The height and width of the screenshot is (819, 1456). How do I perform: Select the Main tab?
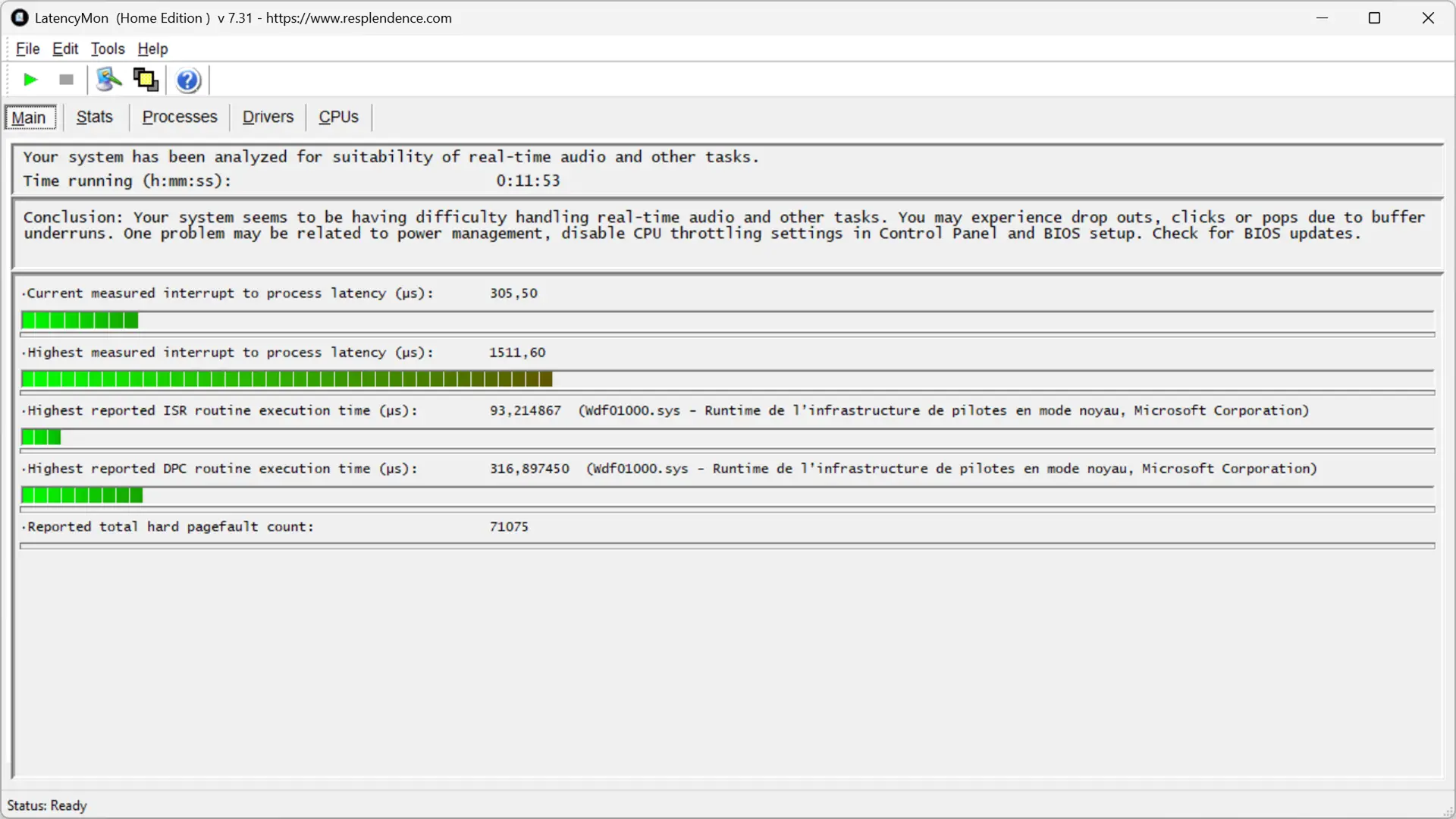(30, 118)
